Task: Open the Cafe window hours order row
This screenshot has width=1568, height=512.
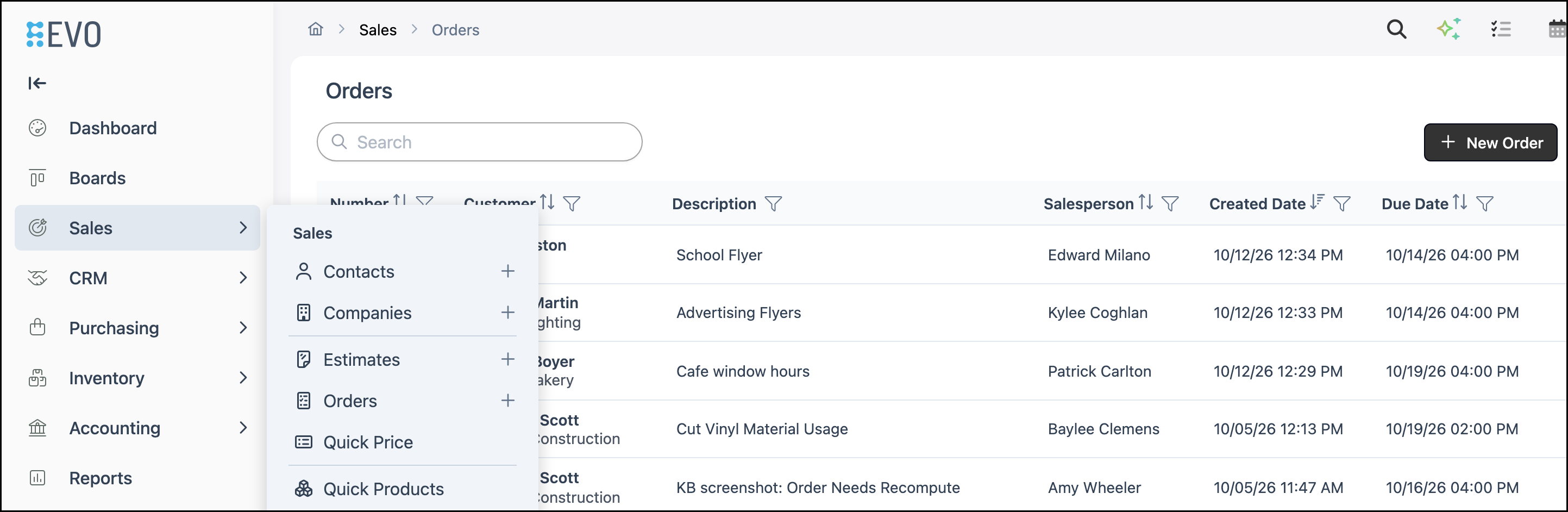Action: [x=942, y=371]
